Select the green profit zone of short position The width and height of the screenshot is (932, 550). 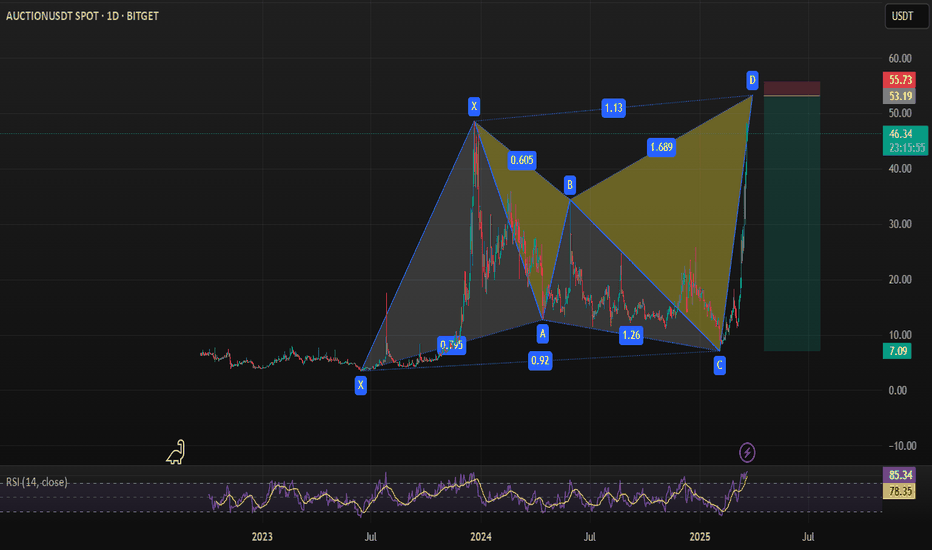[x=792, y=224]
